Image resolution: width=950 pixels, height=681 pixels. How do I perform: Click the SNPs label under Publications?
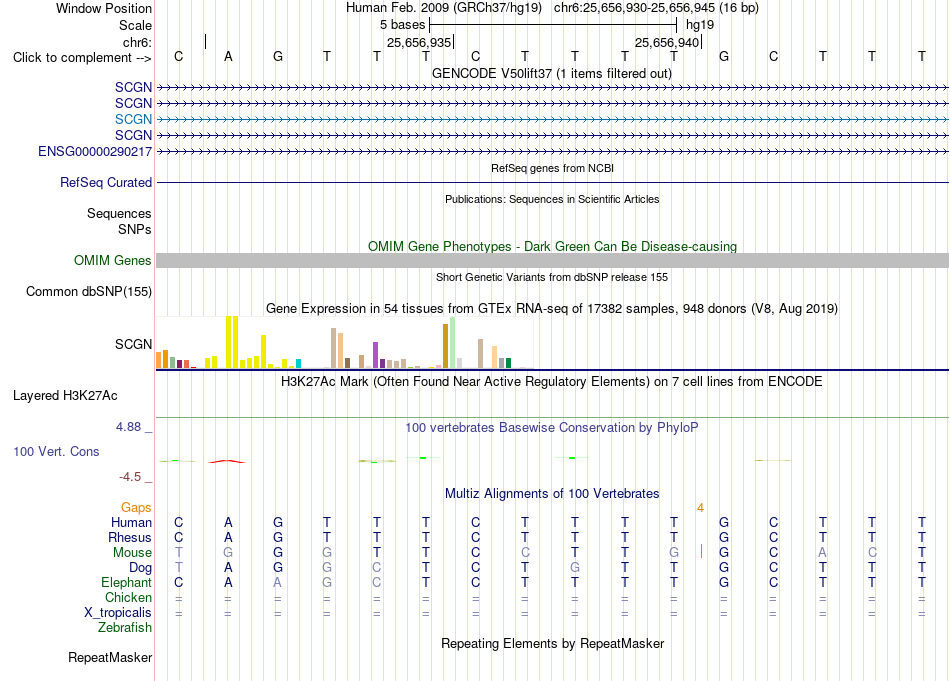135,230
